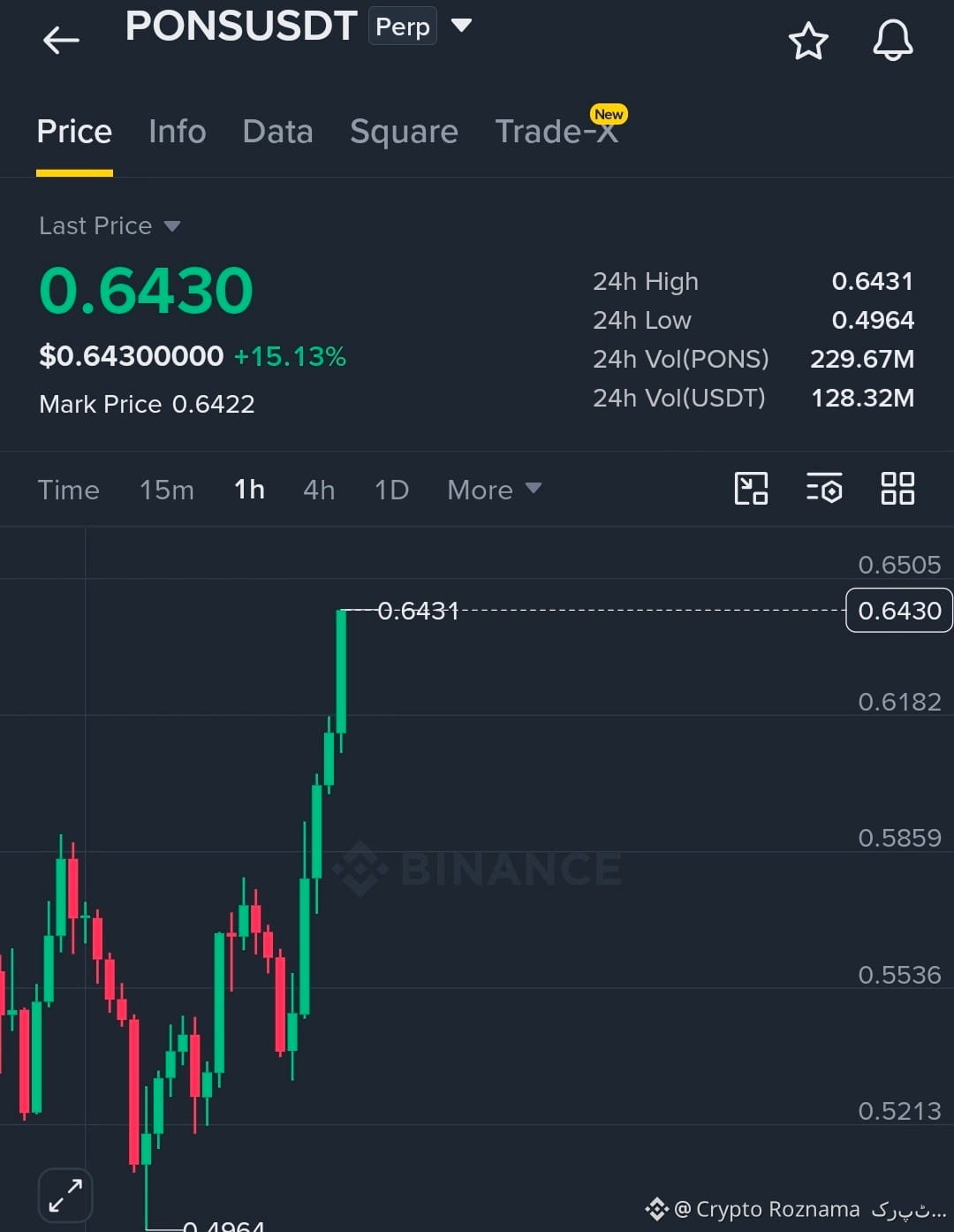Expand chart to fullscreen

(65, 1195)
